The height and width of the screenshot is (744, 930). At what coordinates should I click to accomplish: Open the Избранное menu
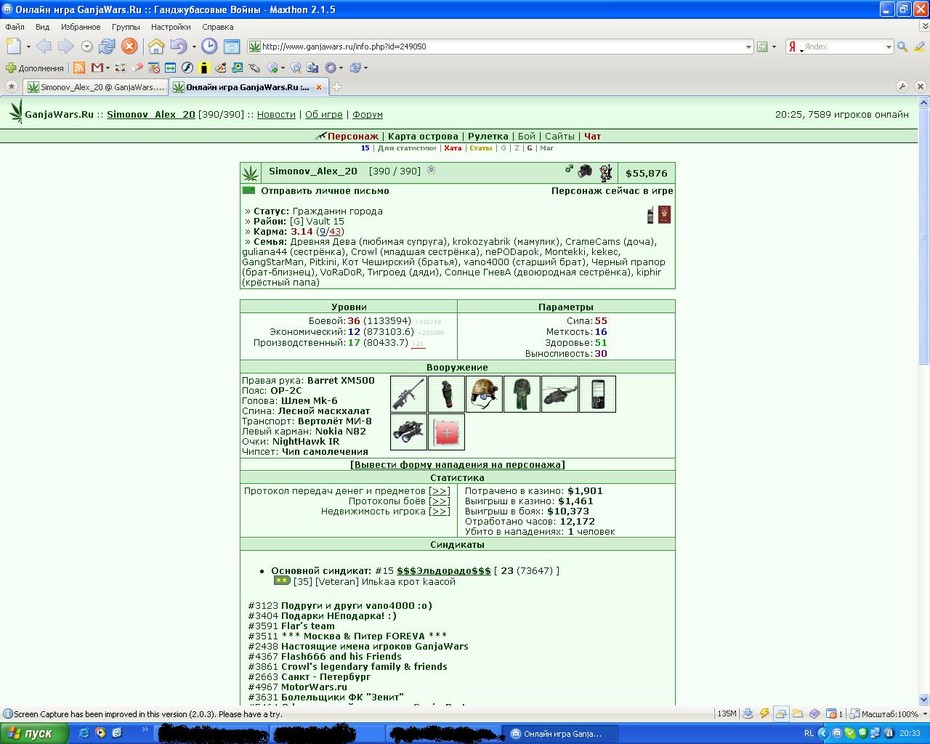click(81, 27)
